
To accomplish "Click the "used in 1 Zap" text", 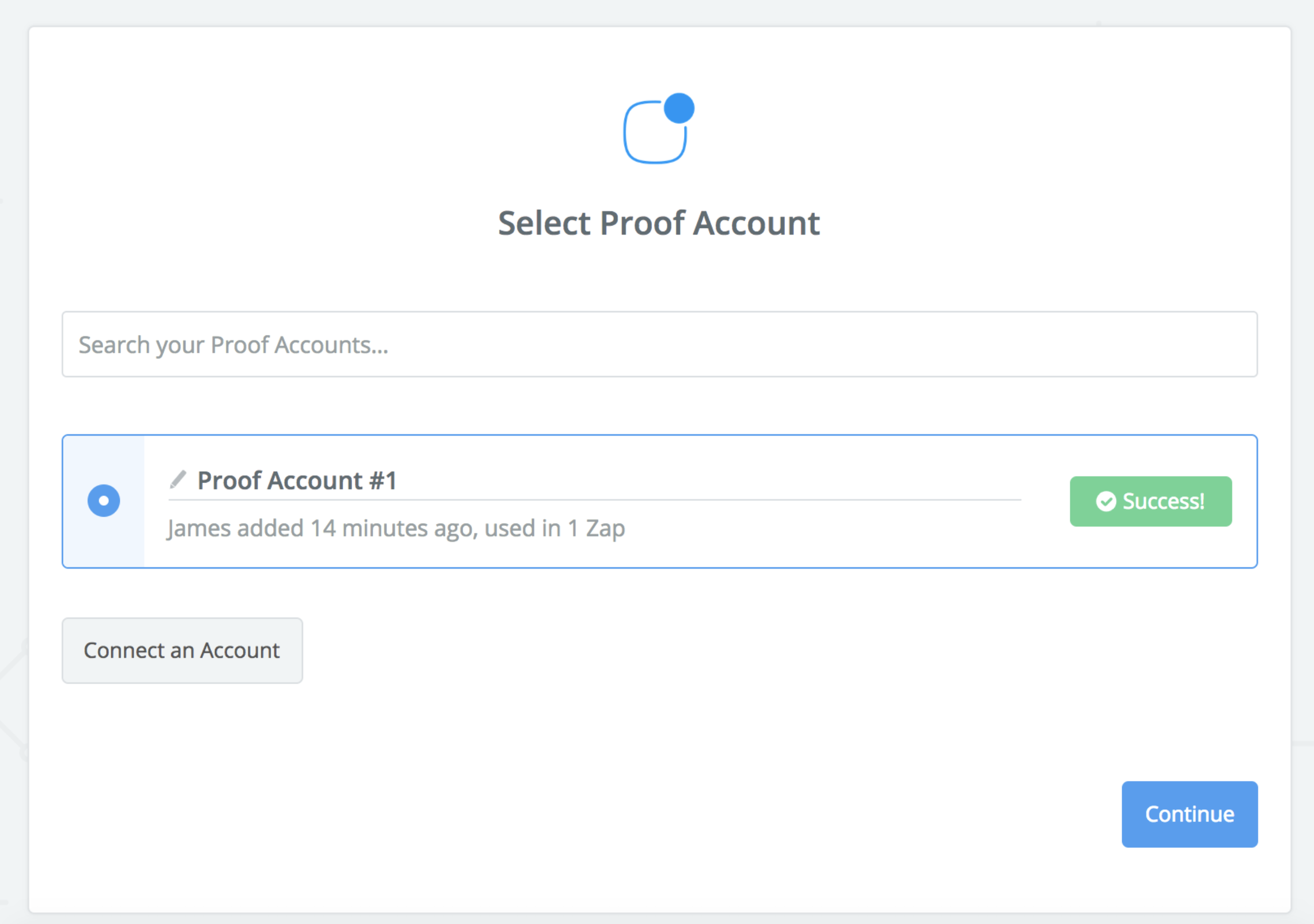I will pos(554,528).
